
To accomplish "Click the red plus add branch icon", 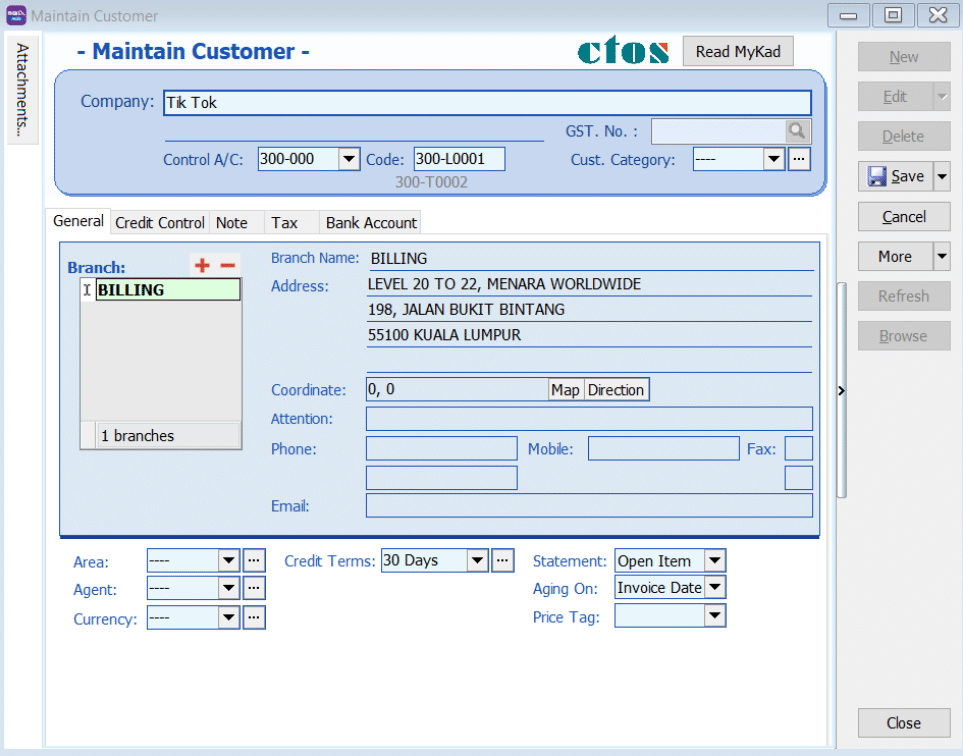I will pos(203,265).
